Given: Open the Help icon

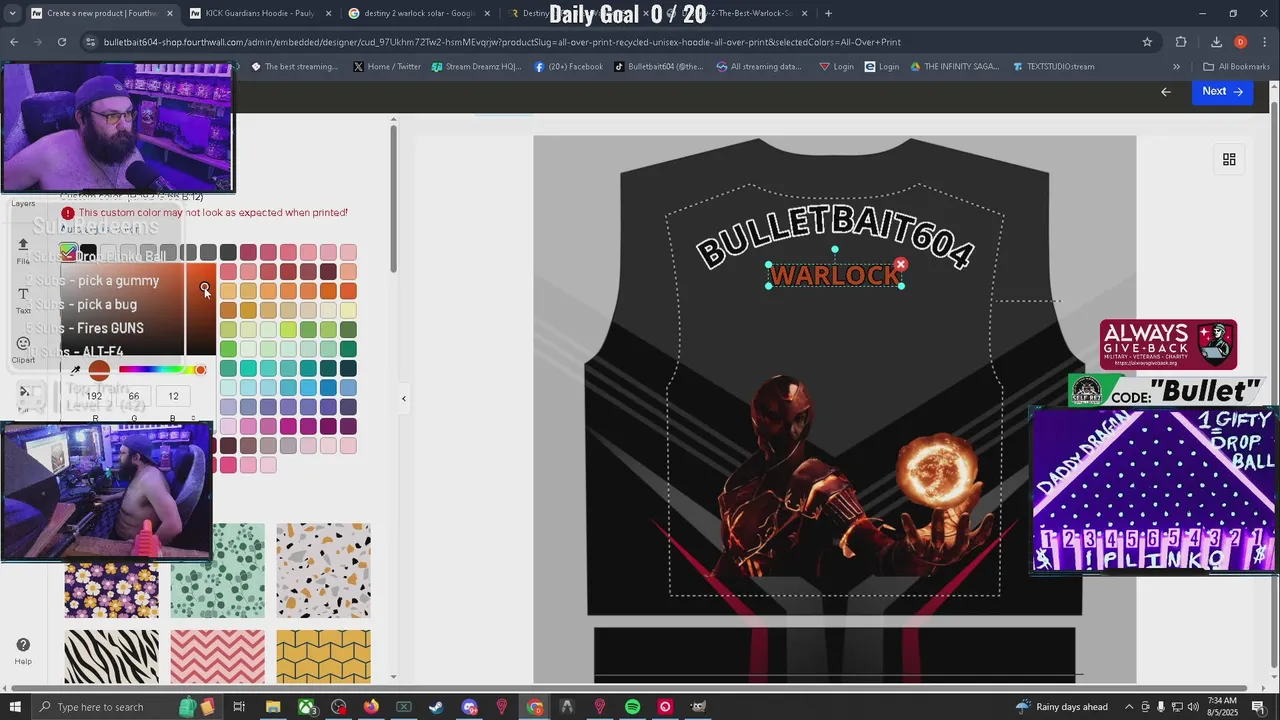Looking at the screenshot, I should coord(23,650).
